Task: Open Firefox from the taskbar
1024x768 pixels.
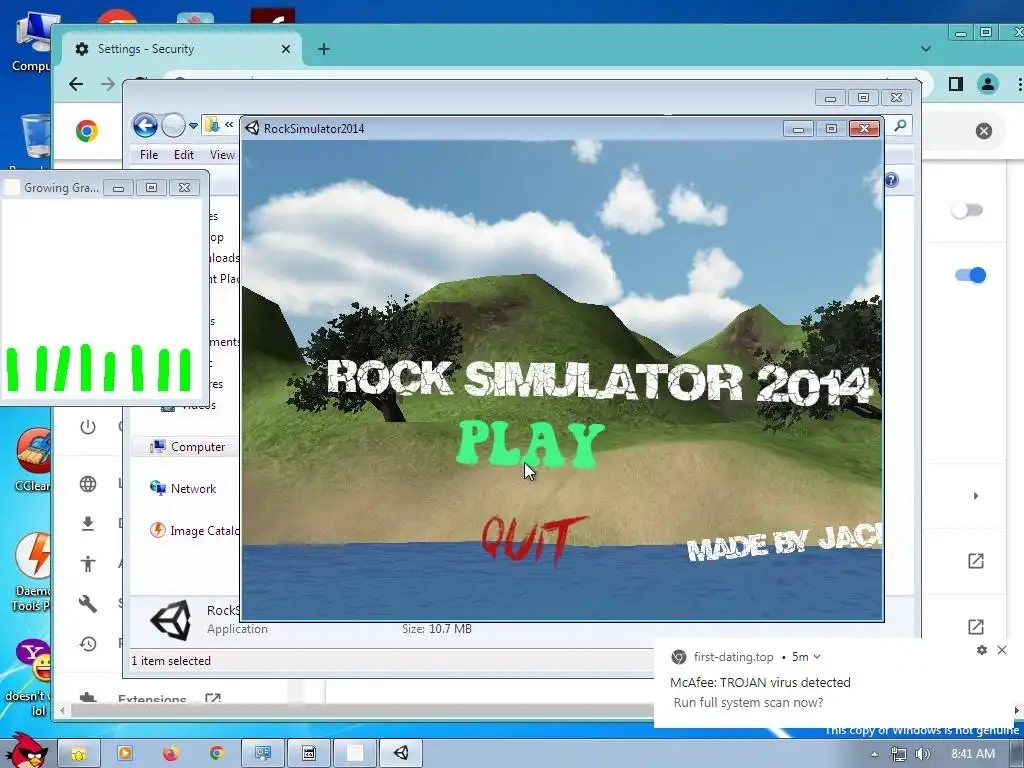Action: (x=170, y=754)
